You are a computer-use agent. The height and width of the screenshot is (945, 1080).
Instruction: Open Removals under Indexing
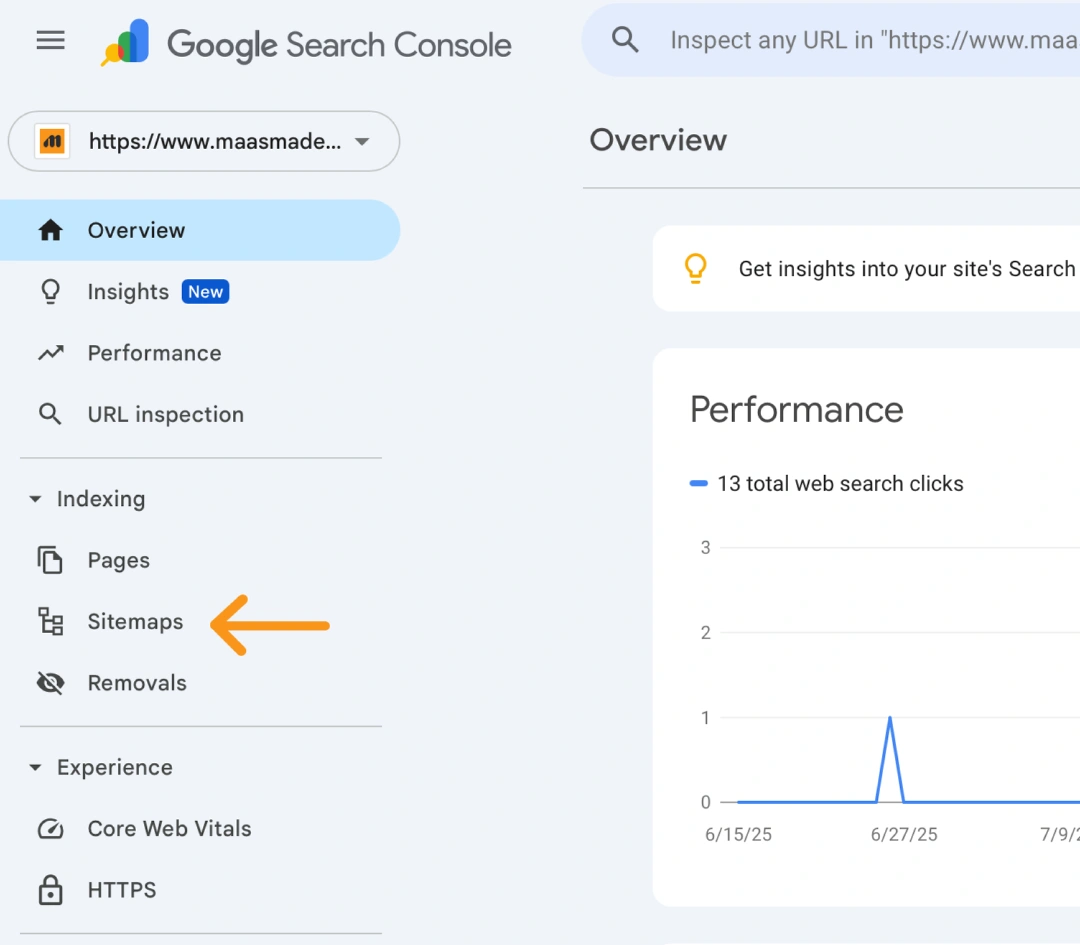click(137, 683)
